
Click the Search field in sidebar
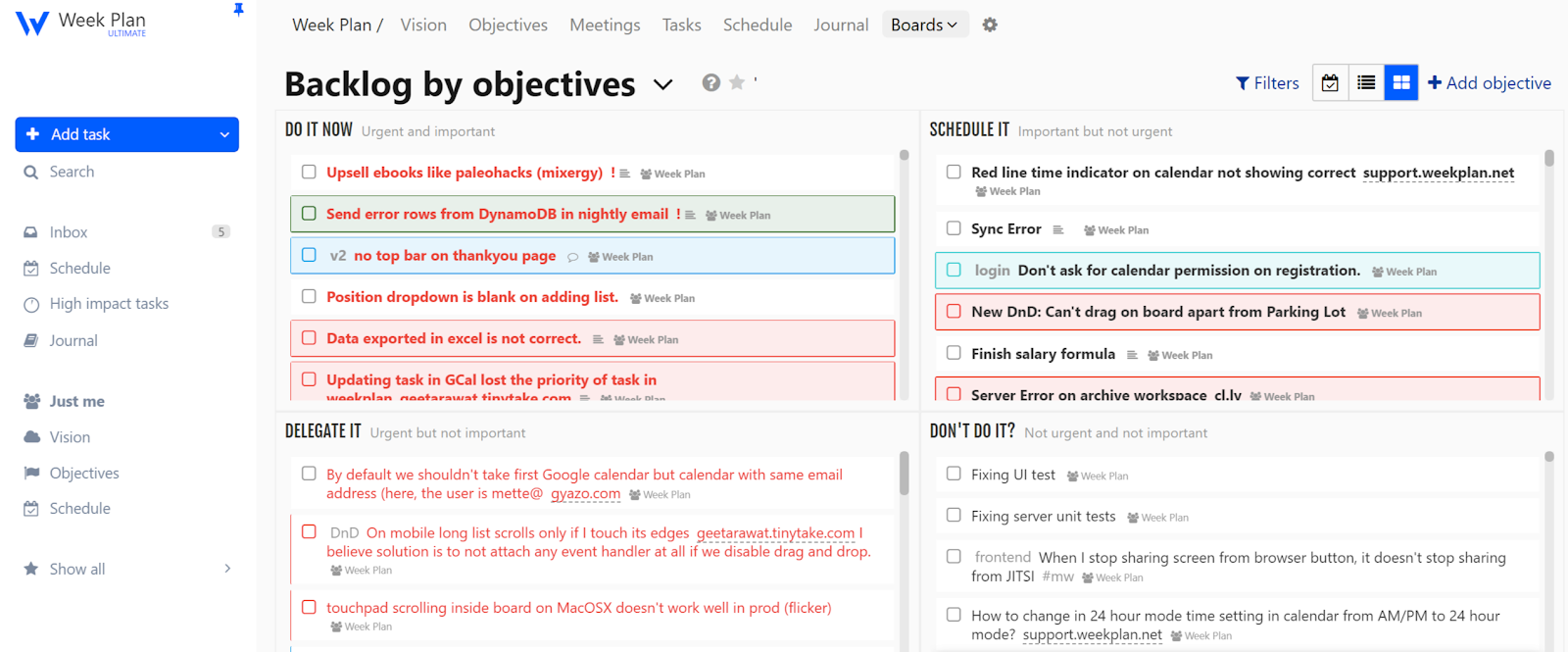point(73,172)
